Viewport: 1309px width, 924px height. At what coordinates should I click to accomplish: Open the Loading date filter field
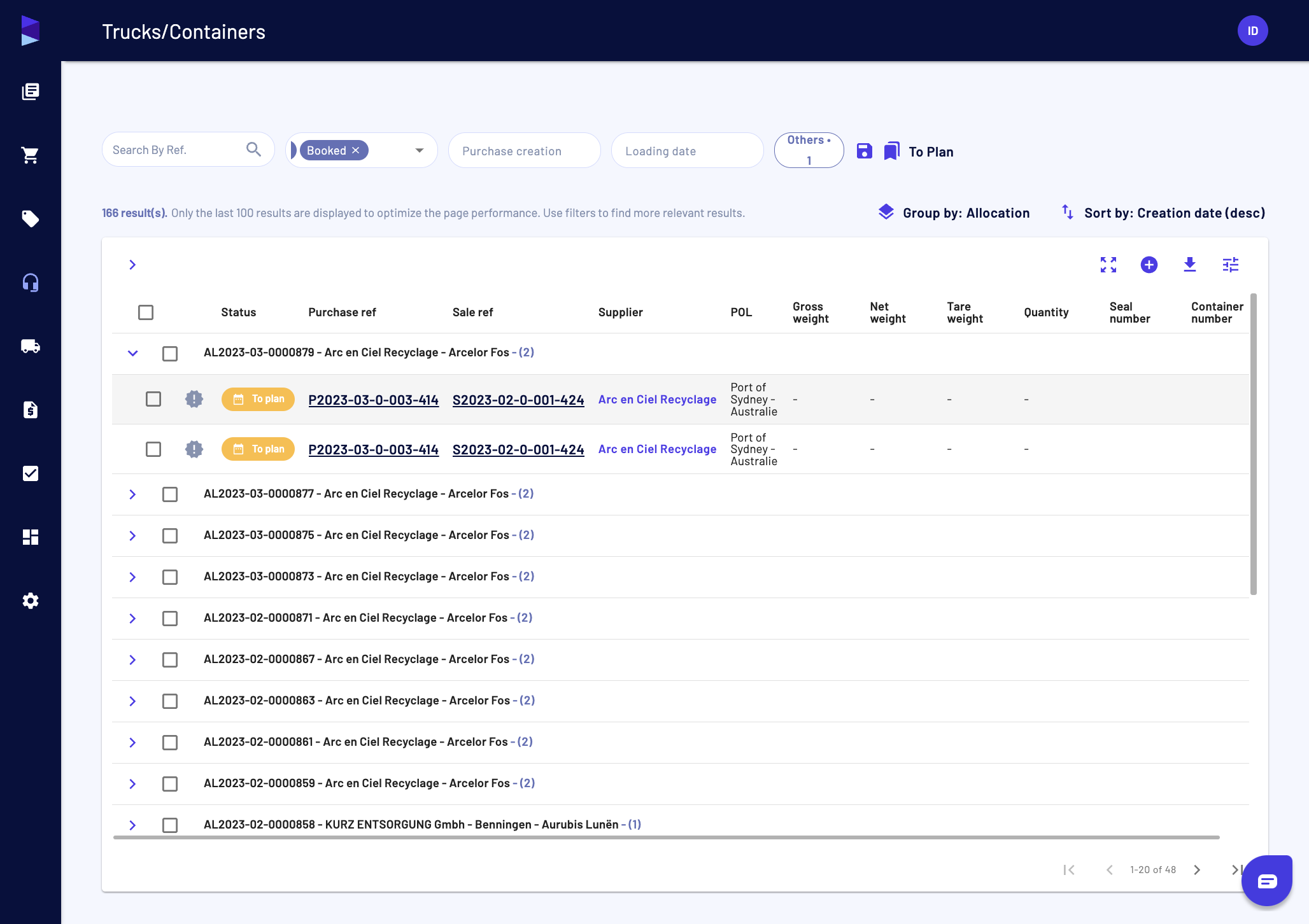[x=688, y=150]
